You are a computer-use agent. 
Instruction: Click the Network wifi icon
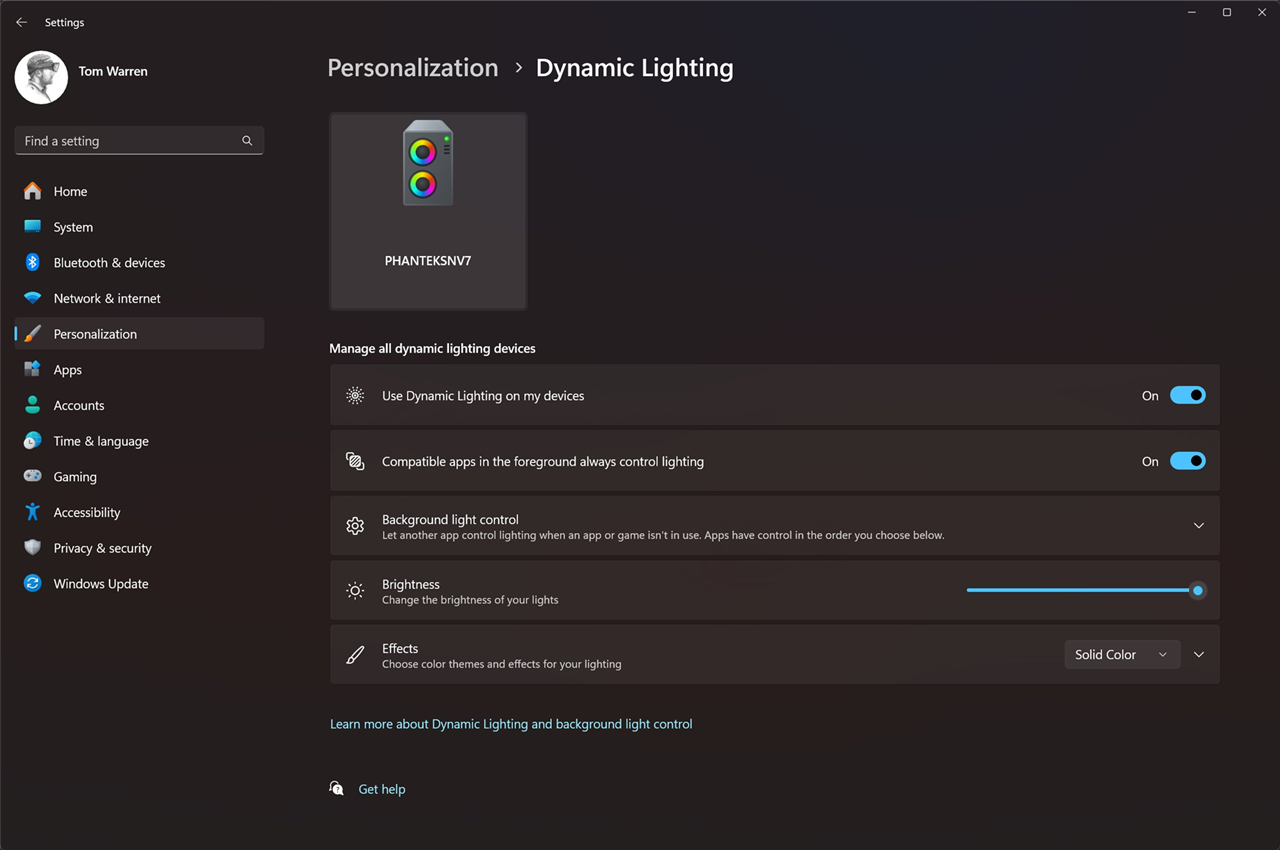33,298
